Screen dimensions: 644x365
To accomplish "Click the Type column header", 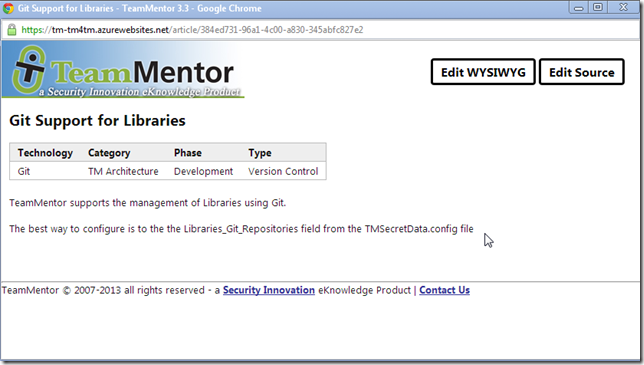I will tap(260, 153).
